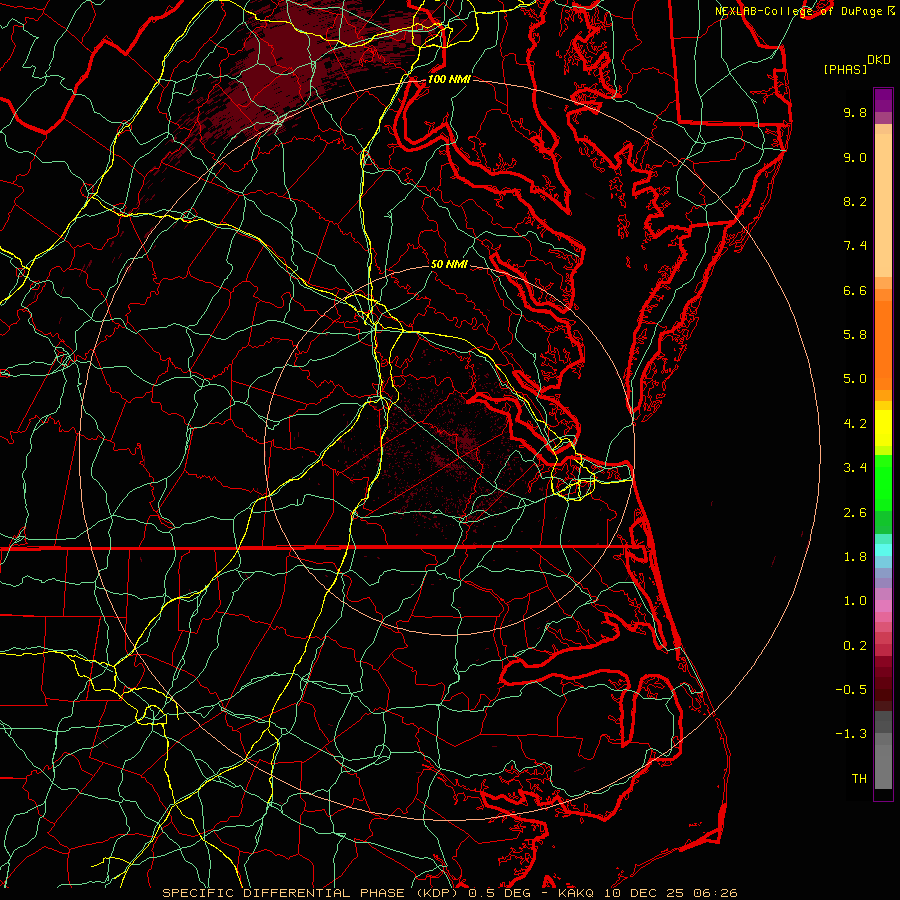Screen dimensions: 900x900
Task: Click the 3.4 scale value
Action: pos(855,468)
